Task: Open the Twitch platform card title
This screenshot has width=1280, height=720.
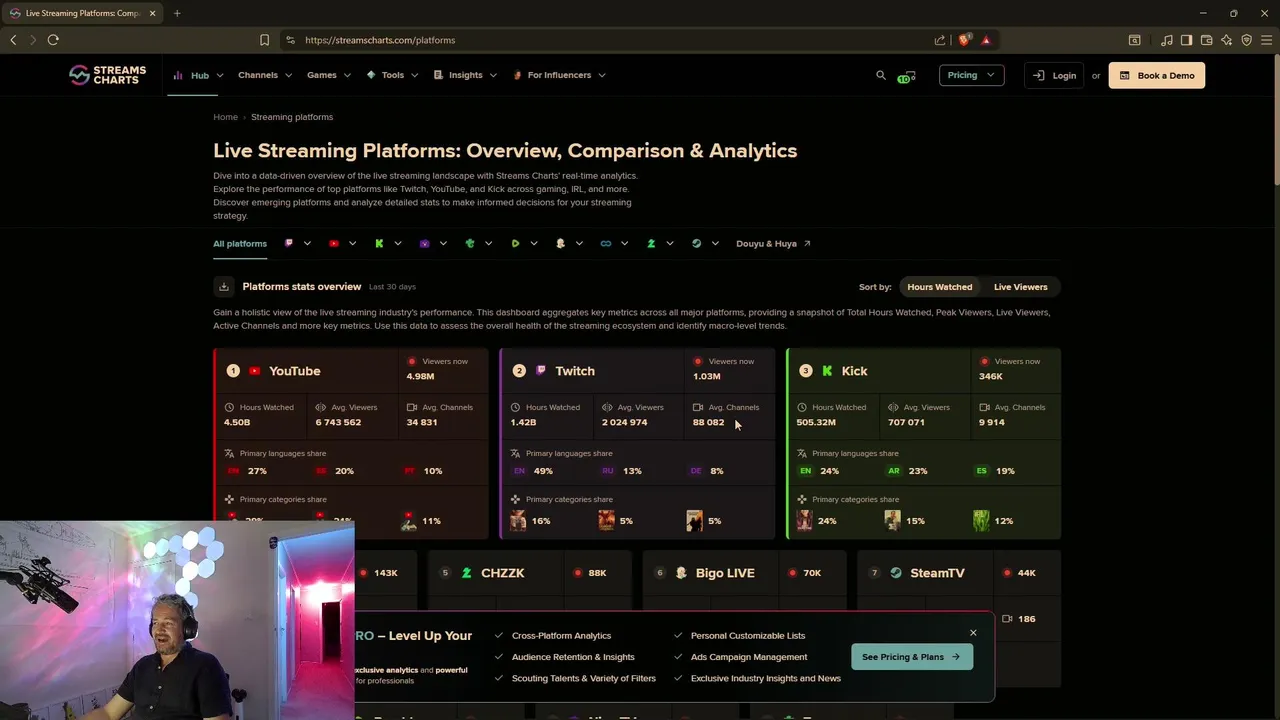Action: click(574, 371)
